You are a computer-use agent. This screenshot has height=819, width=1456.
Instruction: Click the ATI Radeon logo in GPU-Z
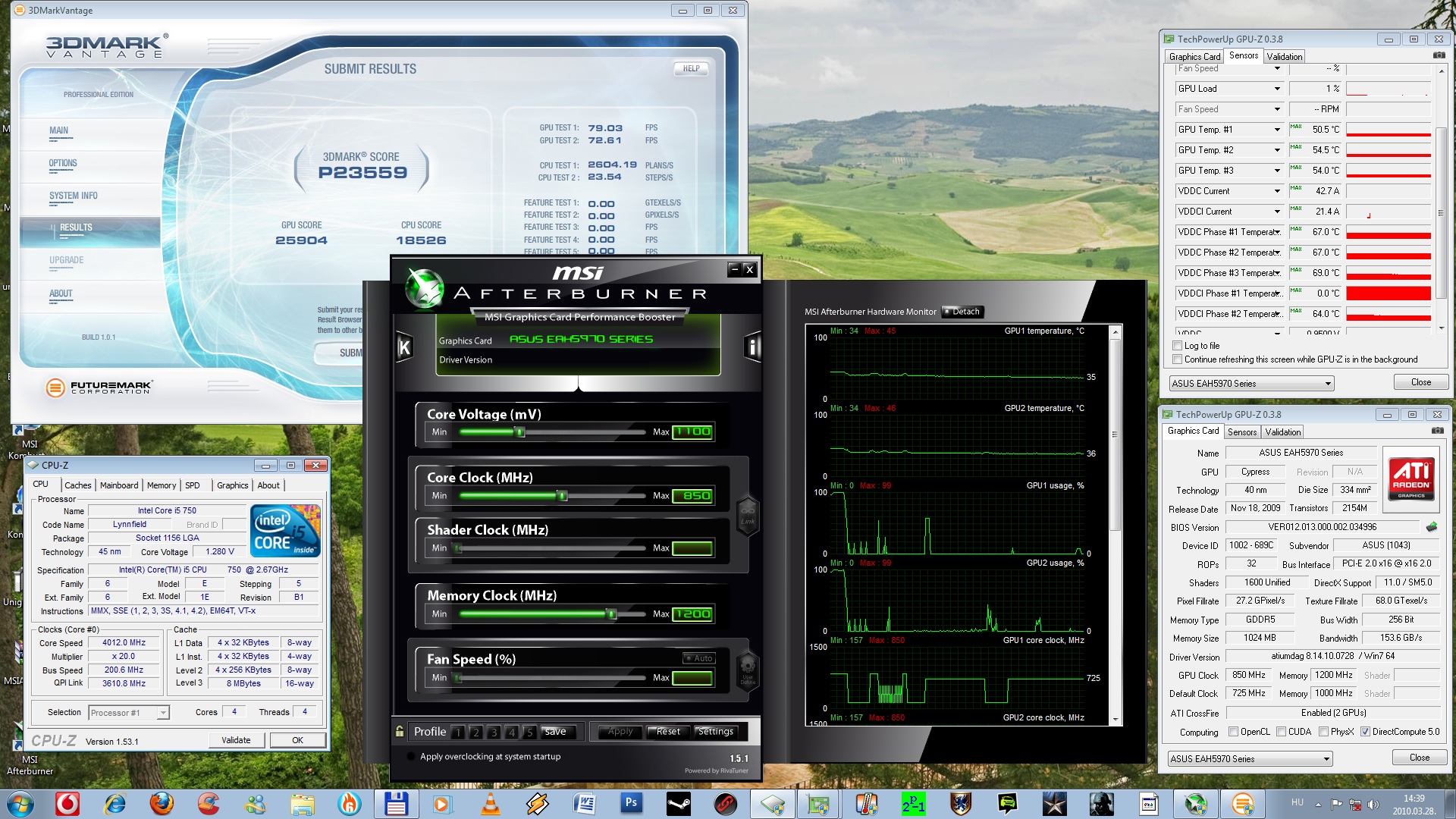tap(1410, 479)
